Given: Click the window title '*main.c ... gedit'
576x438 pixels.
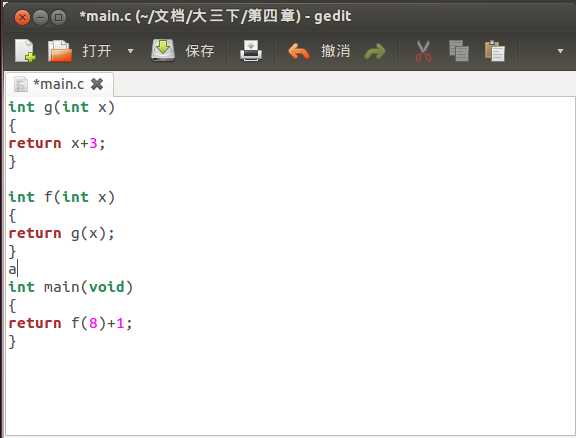Looking at the screenshot, I should 215,17.
